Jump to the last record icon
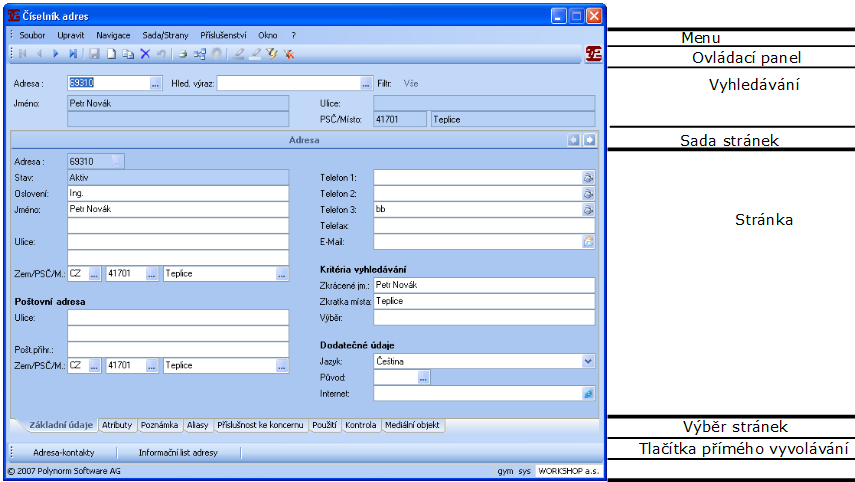The image size is (855, 482). [x=73, y=54]
